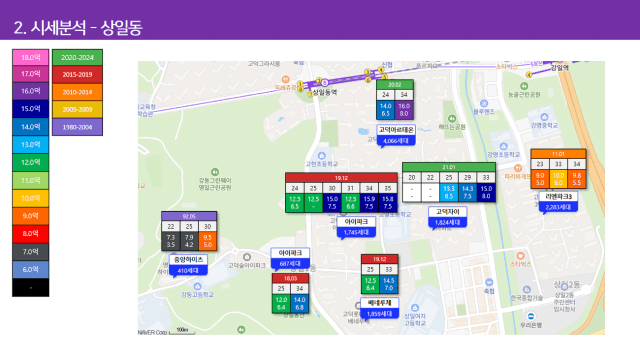Click the 2020-2024 green legend box
This screenshot has height=360, width=640.
coord(77,58)
